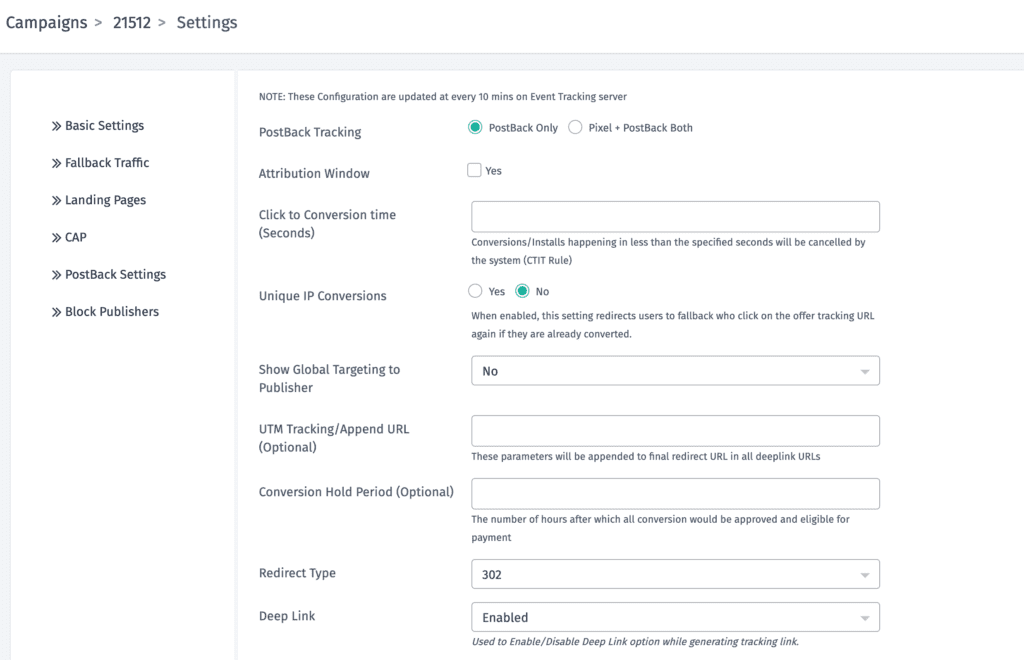Open the Block Publishers settings section

point(112,312)
